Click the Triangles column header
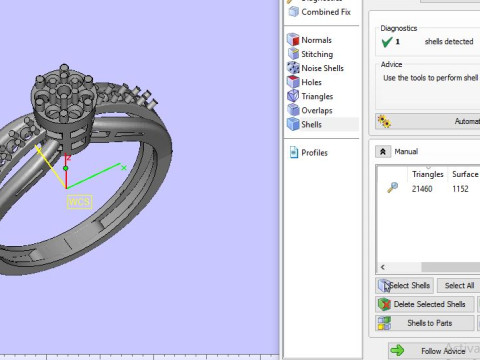 click(x=428, y=174)
